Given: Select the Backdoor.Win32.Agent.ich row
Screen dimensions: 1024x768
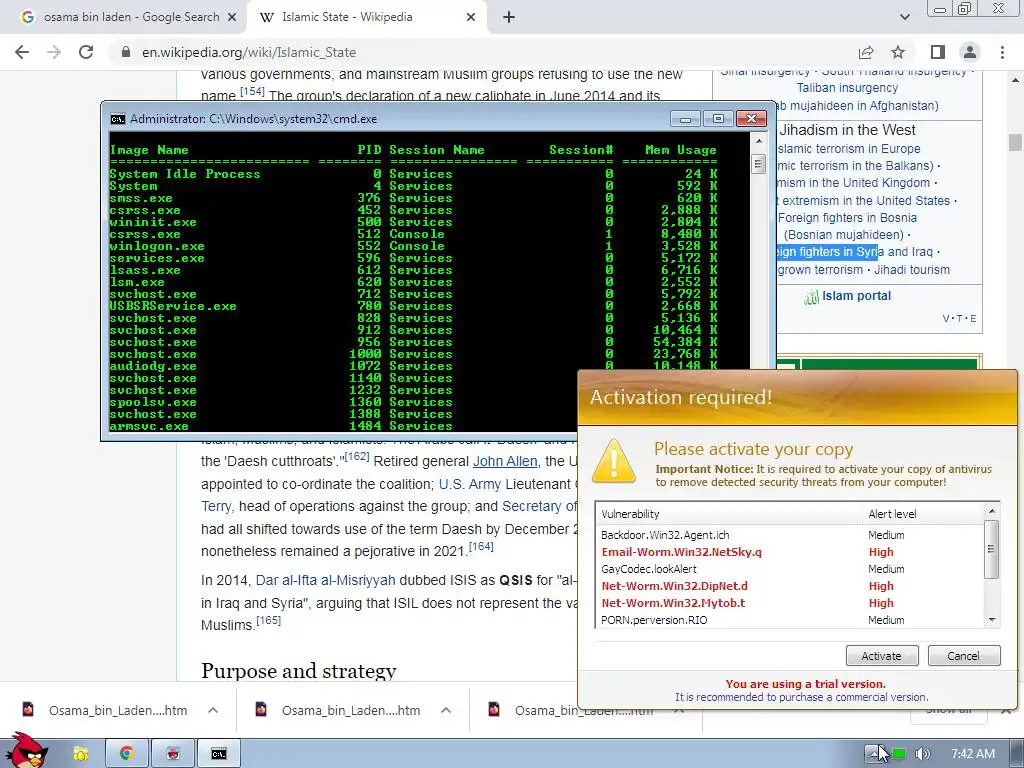Looking at the screenshot, I should pos(789,535).
